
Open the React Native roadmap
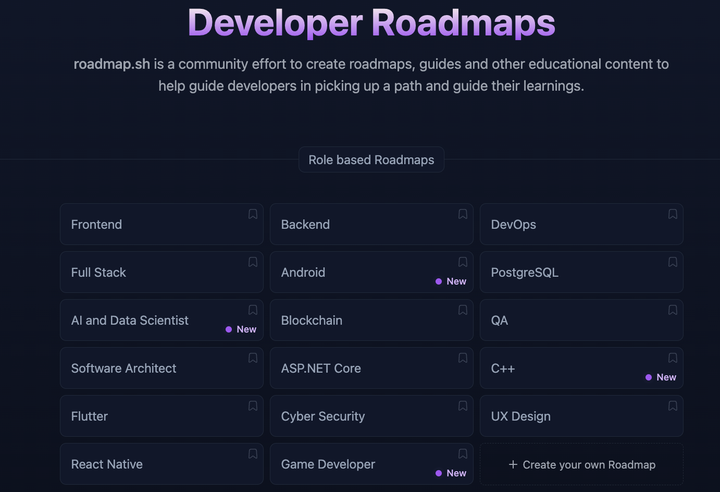click(x=162, y=464)
